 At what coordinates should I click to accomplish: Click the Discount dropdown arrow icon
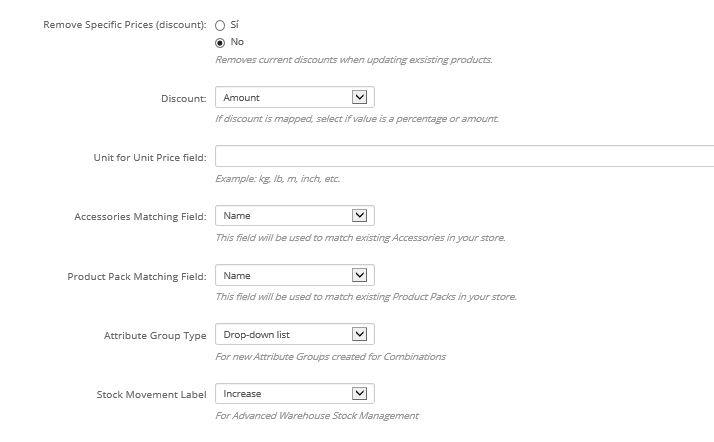point(359,97)
